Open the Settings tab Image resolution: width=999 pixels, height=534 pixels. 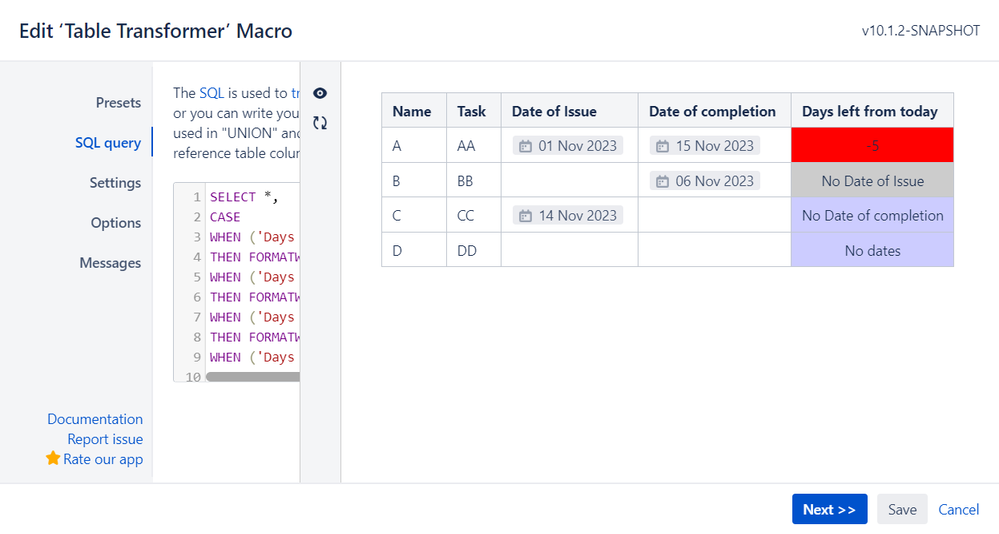click(115, 183)
